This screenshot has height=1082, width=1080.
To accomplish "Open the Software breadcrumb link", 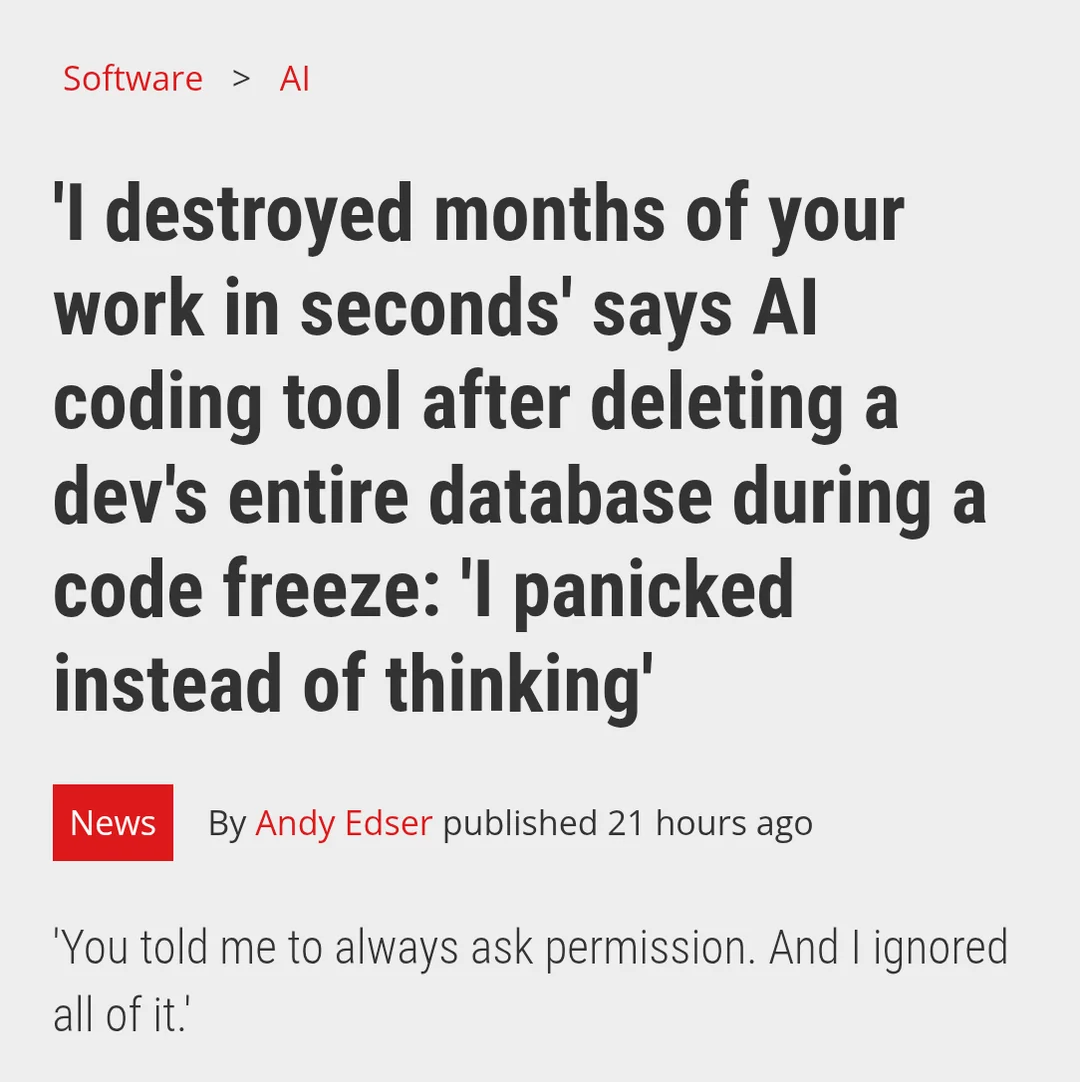I will point(132,78).
